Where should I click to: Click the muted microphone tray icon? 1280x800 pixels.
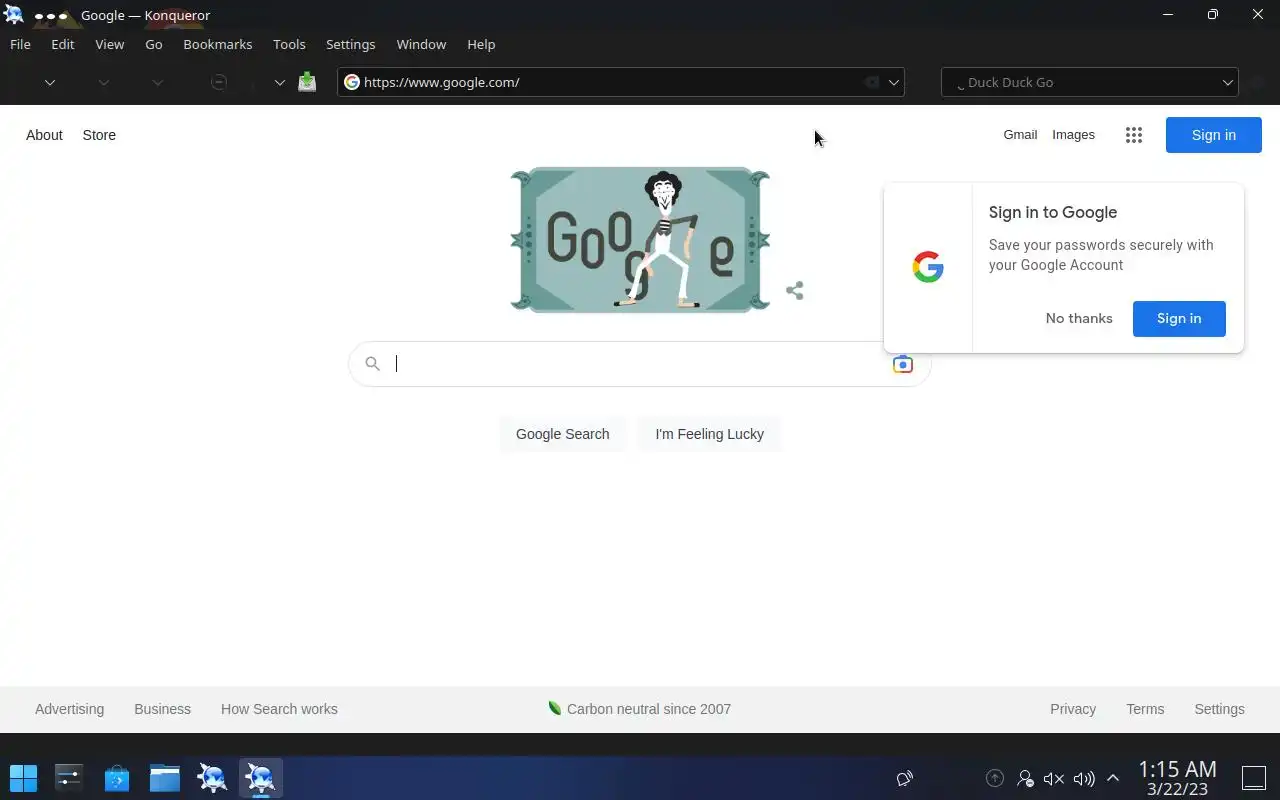click(x=1054, y=778)
